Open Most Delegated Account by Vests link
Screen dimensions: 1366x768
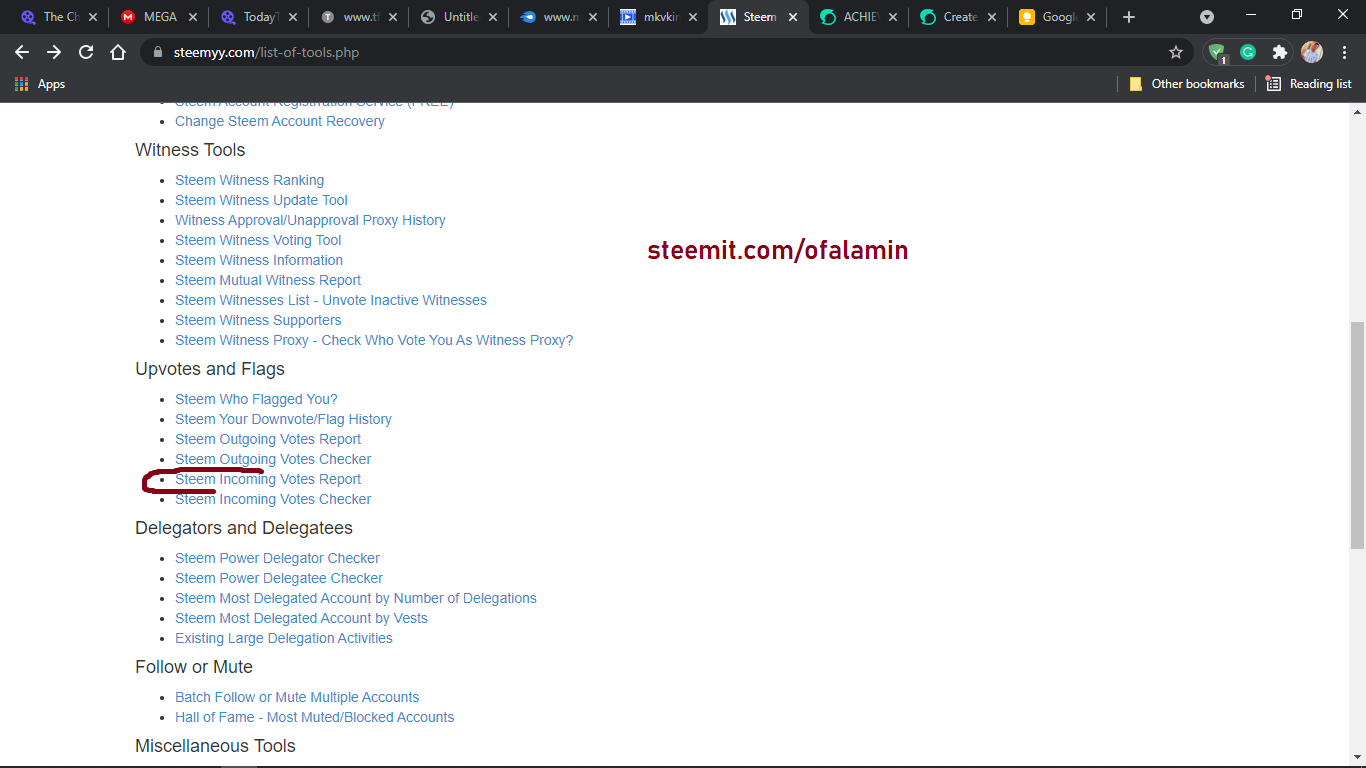(x=301, y=618)
